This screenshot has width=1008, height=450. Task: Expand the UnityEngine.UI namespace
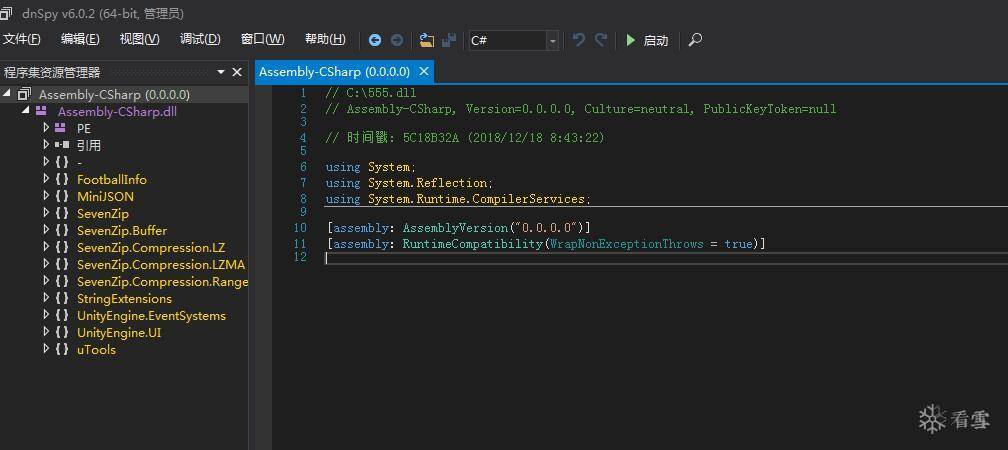(x=46, y=332)
